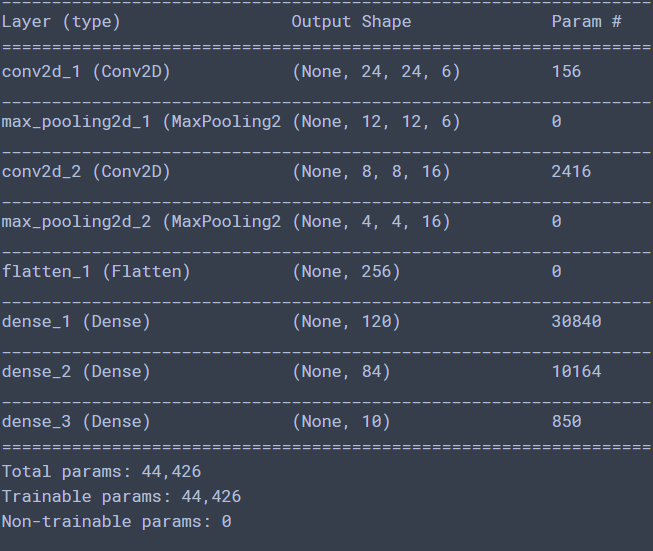Click the 'Param #' column header
This screenshot has height=551, width=653.
pos(586,21)
